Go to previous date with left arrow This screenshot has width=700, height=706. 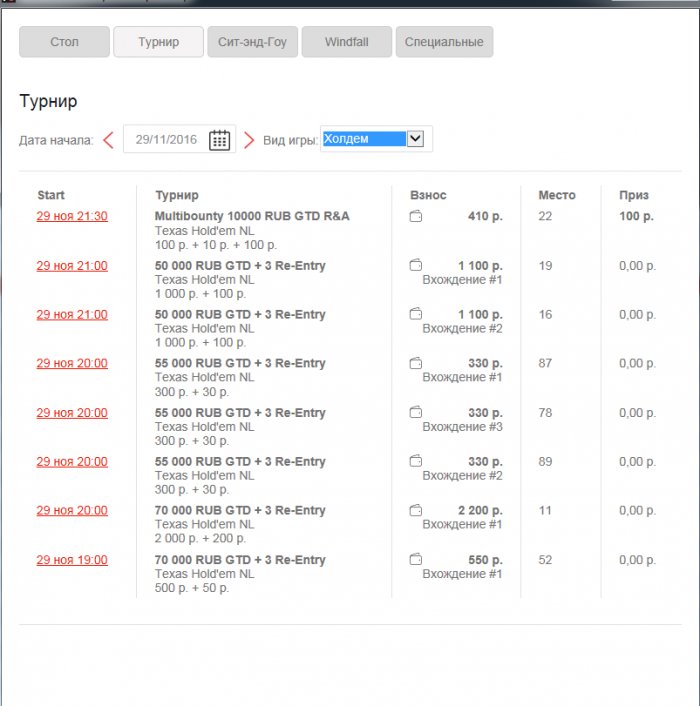(x=108, y=140)
